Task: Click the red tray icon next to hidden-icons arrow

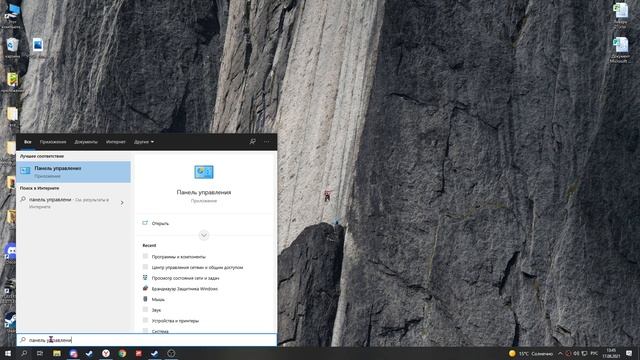Action: [x=568, y=353]
